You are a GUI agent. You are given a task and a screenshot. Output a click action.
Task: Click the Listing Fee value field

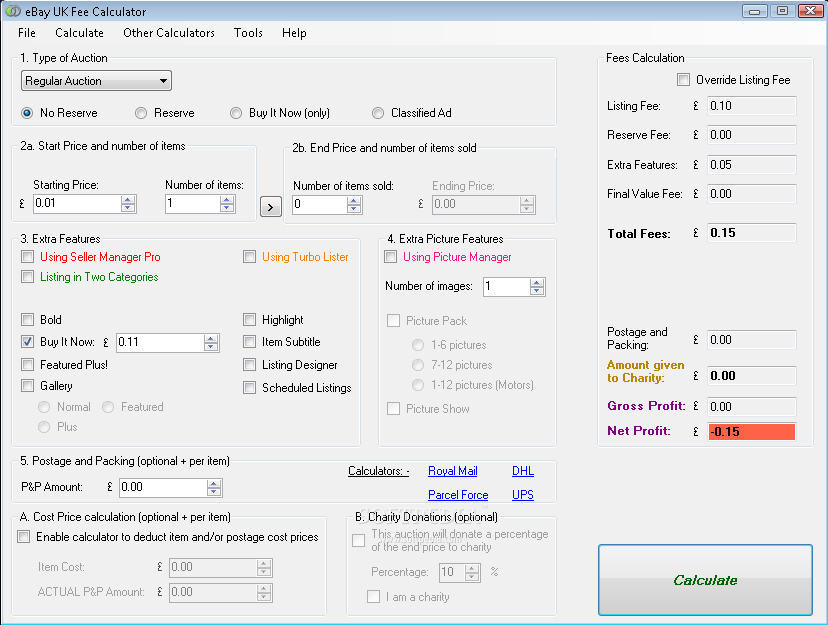click(x=751, y=106)
